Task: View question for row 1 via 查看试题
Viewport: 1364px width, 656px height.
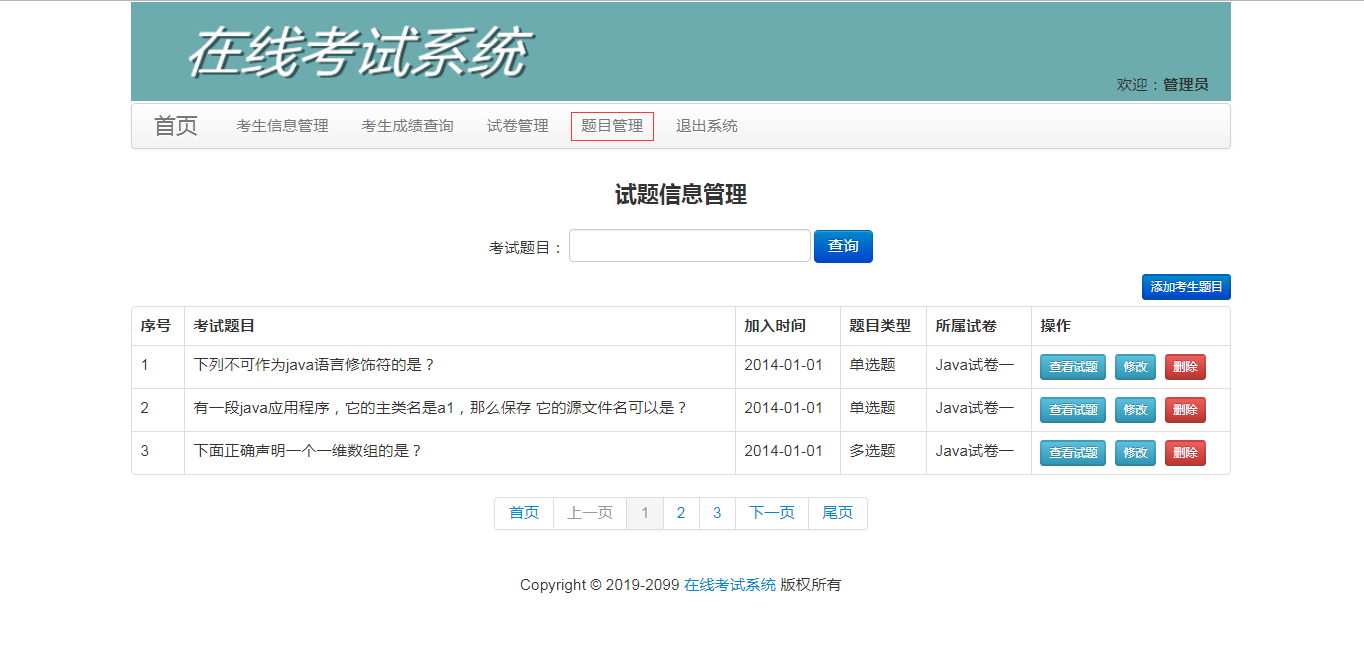Action: [1073, 367]
